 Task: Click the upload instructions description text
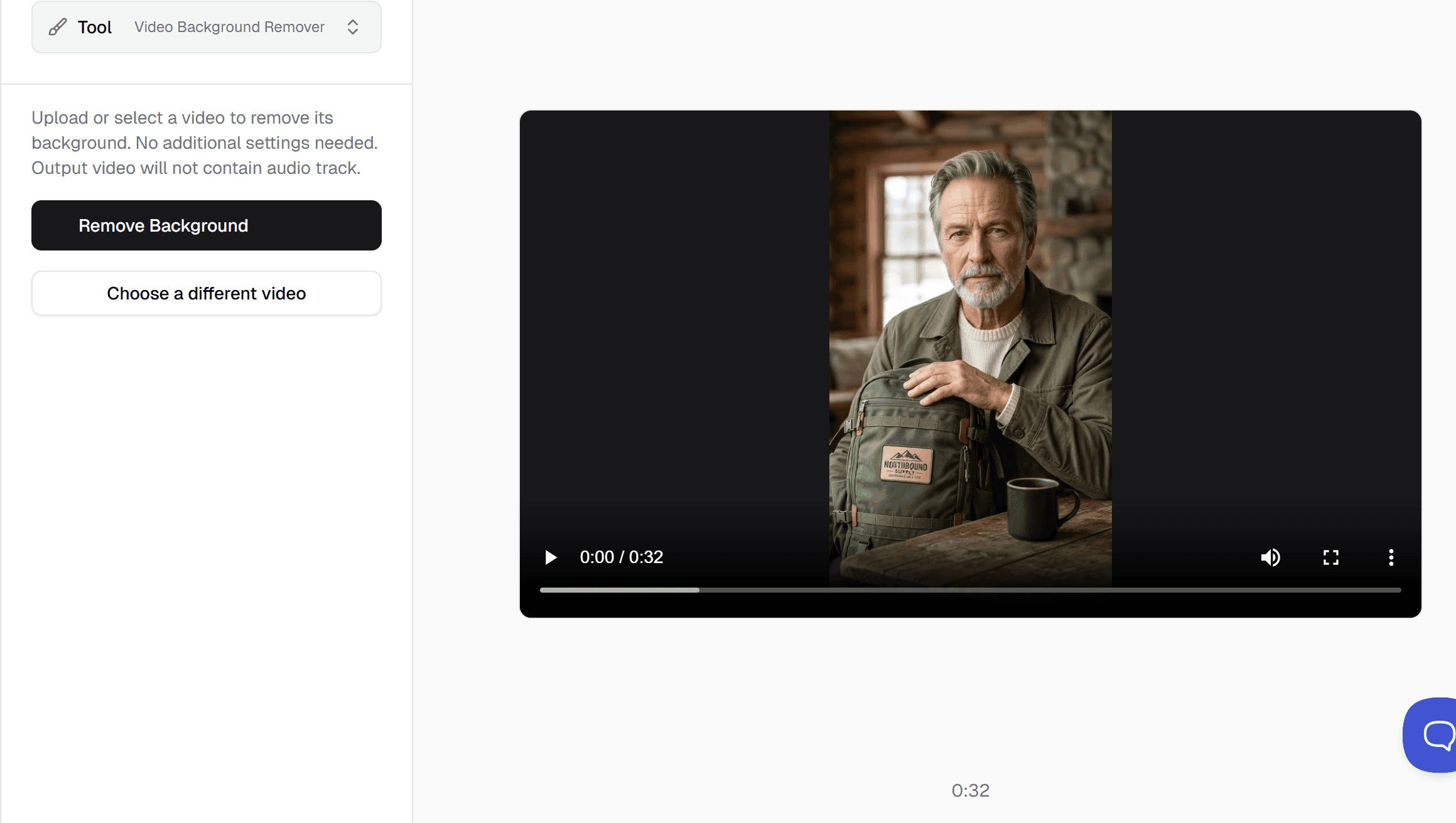pyautogui.click(x=205, y=143)
